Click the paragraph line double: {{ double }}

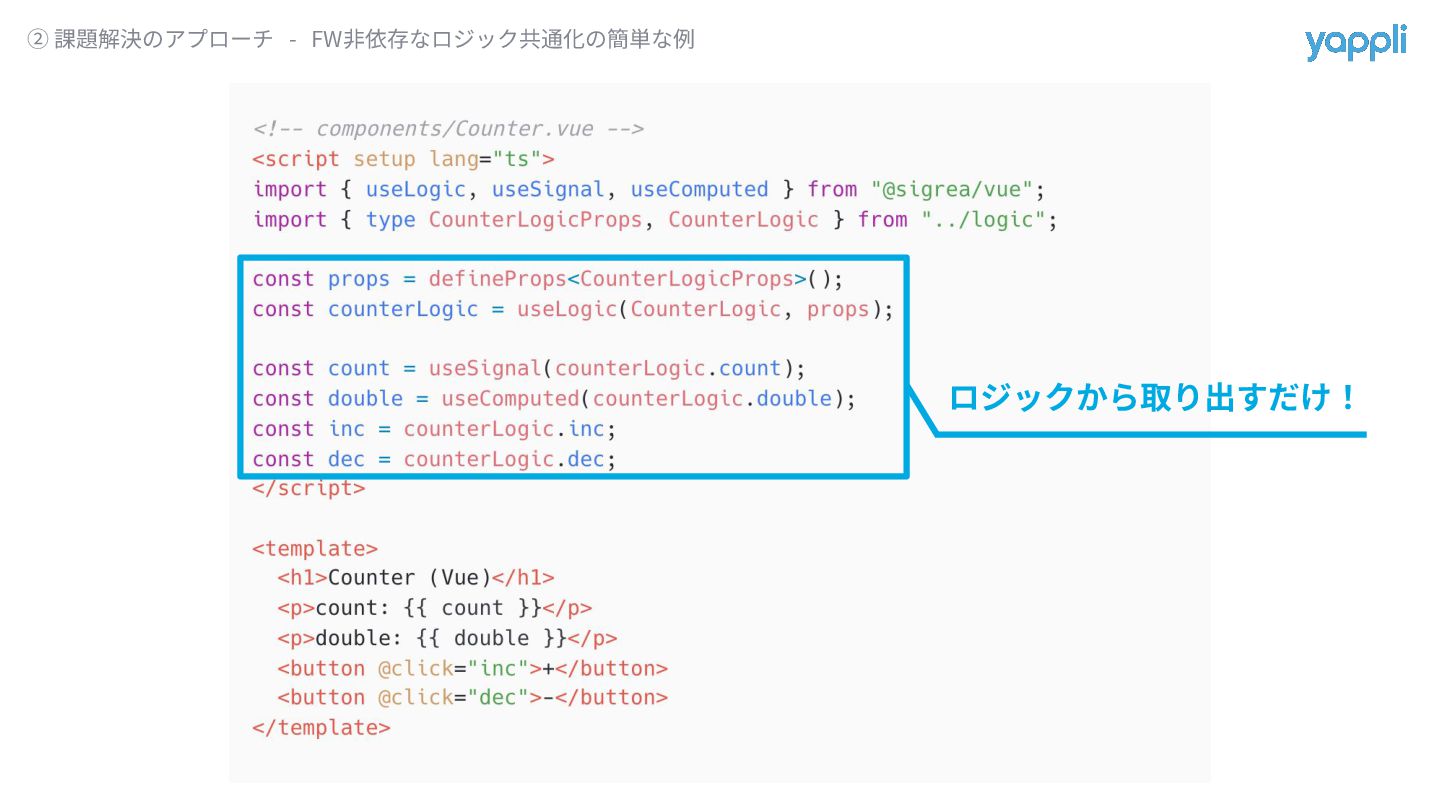tap(447, 638)
